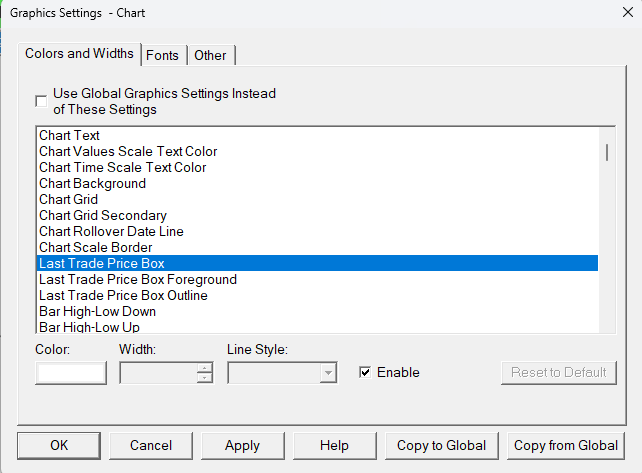
Task: Click Copy from Global button
Action: click(565, 446)
